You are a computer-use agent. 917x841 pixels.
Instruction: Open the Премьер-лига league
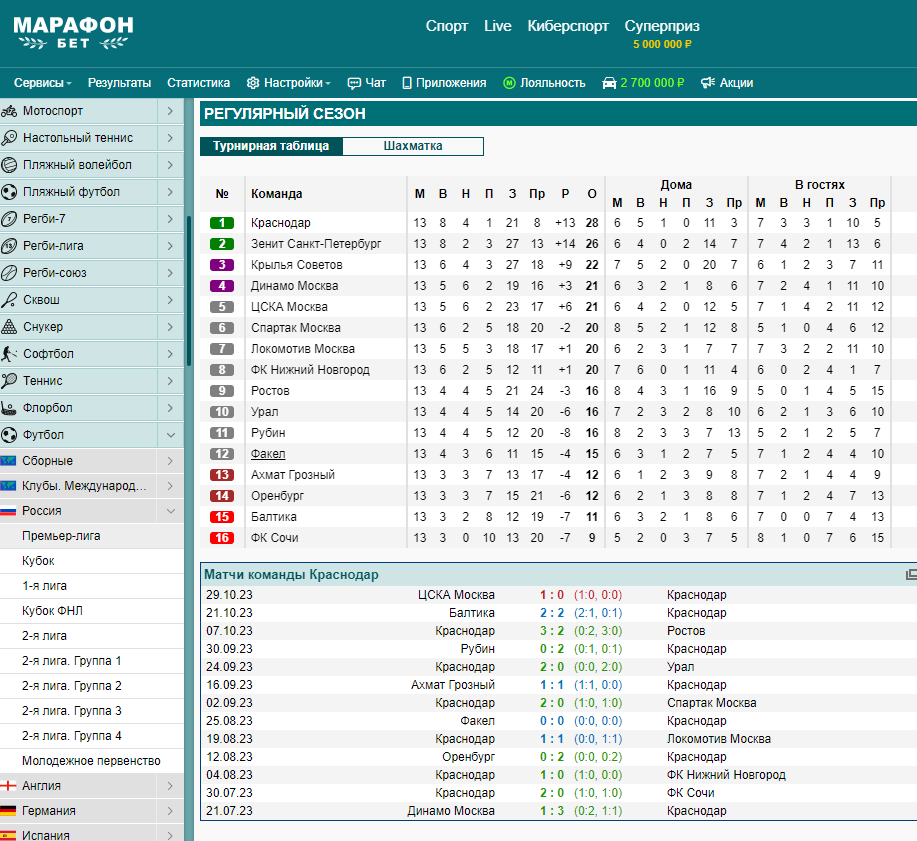point(61,536)
